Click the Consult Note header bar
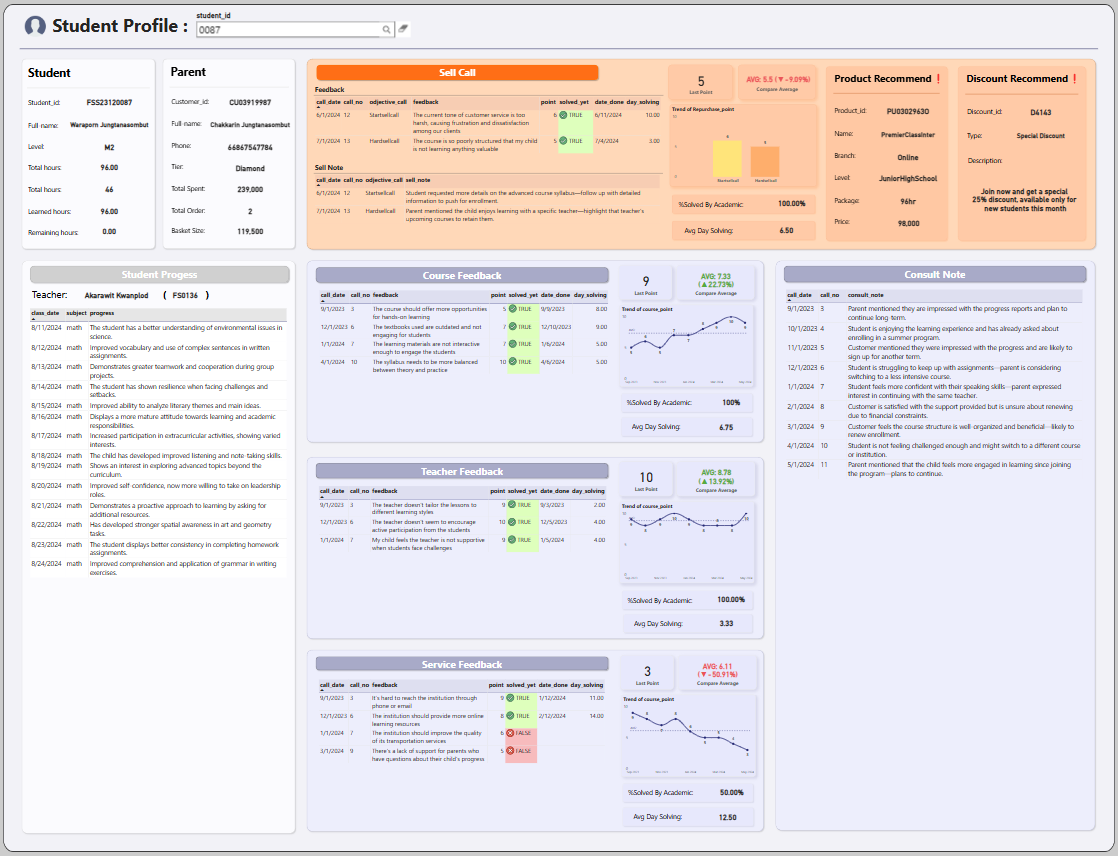The image size is (1118, 856). pos(935,274)
